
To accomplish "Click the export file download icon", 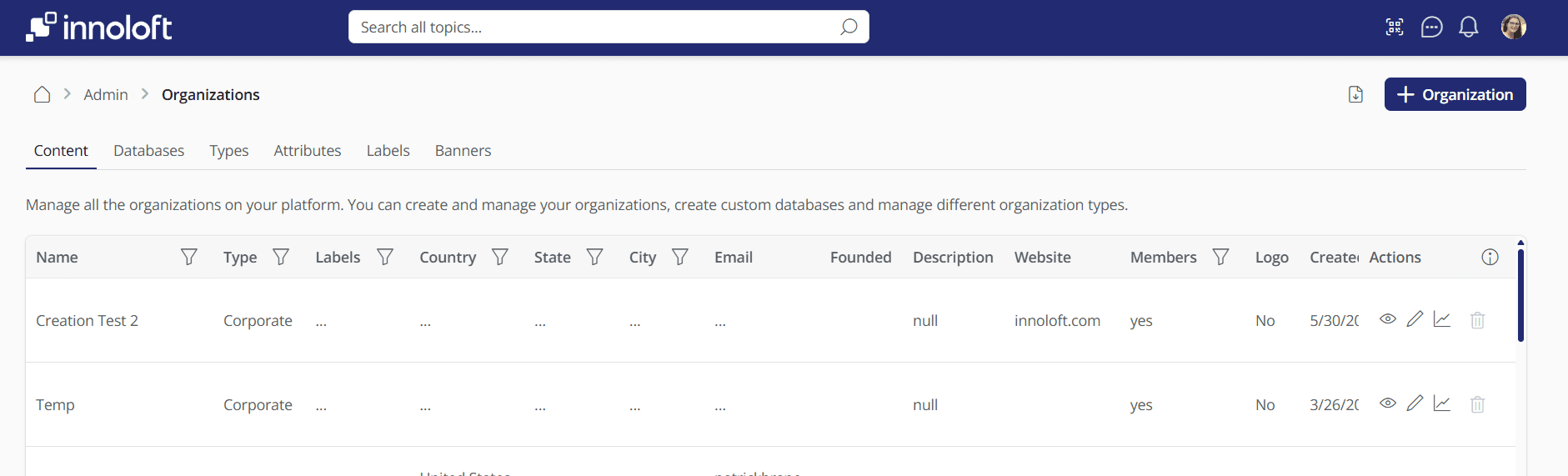I will point(1355,95).
